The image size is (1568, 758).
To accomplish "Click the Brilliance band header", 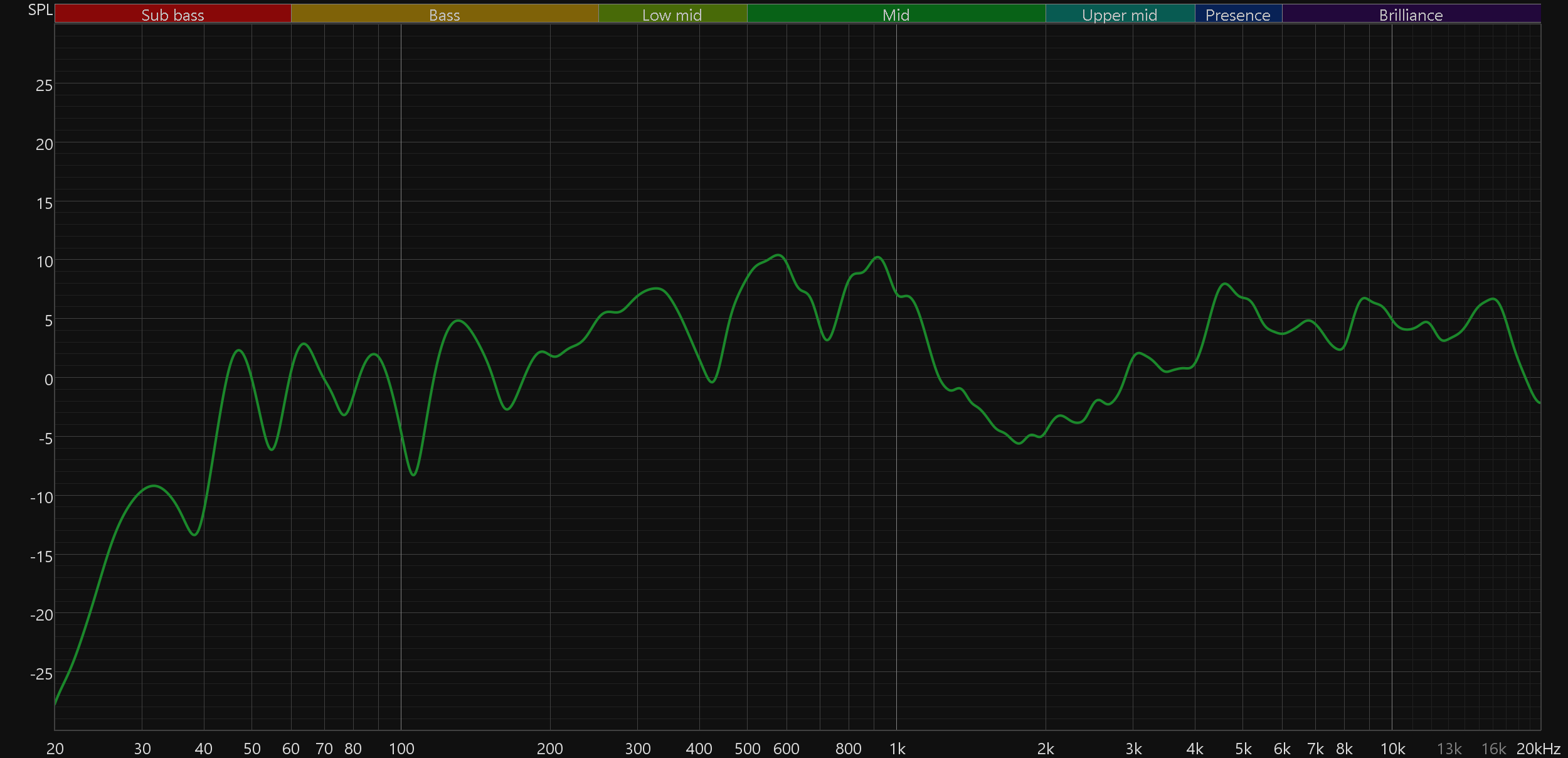I will coord(1411,14).
